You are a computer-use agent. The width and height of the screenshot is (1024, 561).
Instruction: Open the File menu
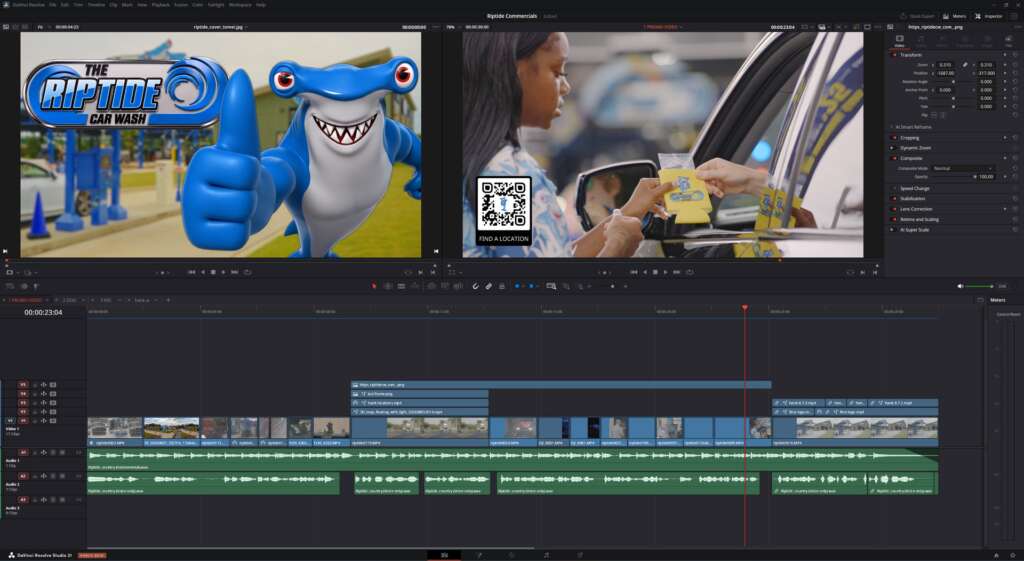coord(52,5)
